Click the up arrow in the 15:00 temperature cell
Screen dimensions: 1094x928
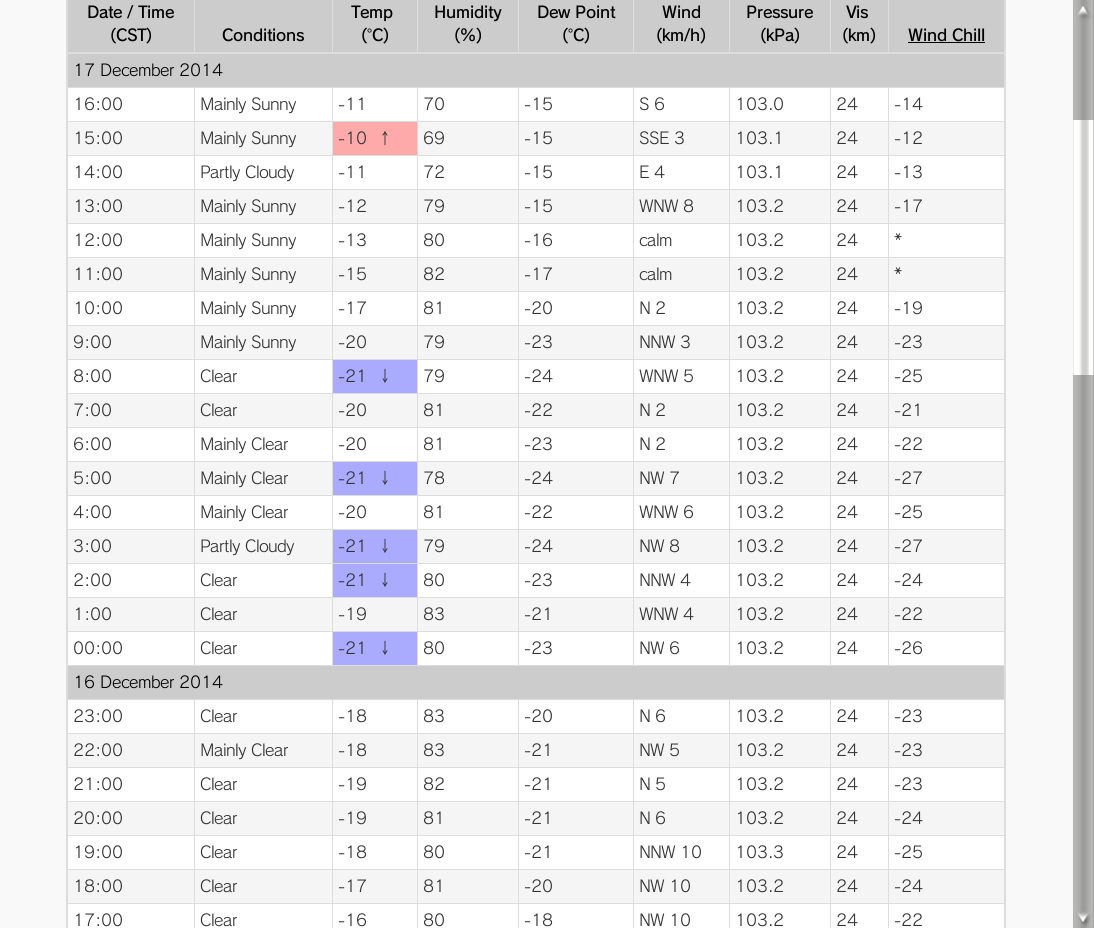384,138
